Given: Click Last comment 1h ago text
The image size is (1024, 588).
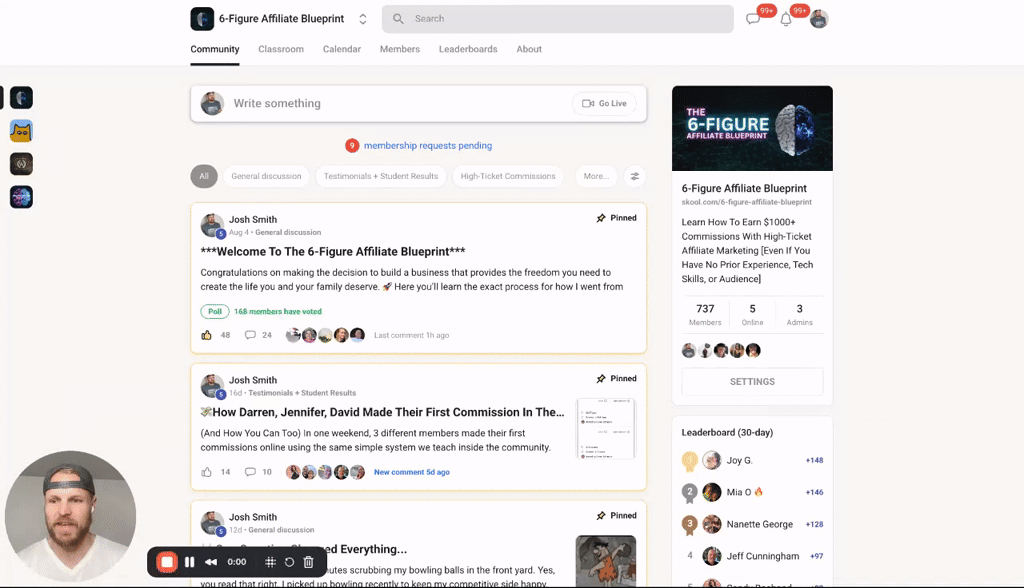Looking at the screenshot, I should coord(411,335).
